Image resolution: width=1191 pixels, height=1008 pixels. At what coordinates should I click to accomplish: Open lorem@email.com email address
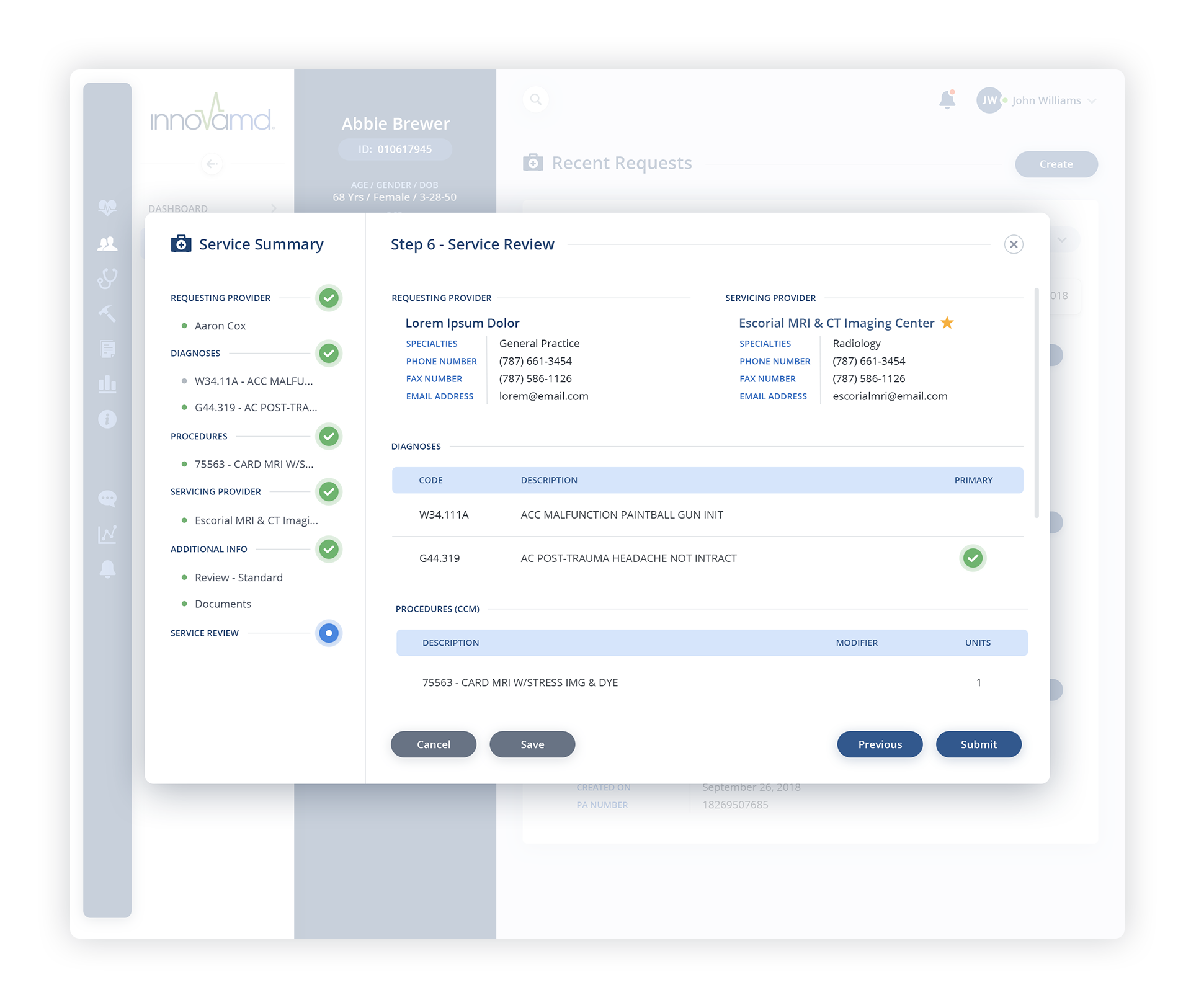click(x=543, y=396)
